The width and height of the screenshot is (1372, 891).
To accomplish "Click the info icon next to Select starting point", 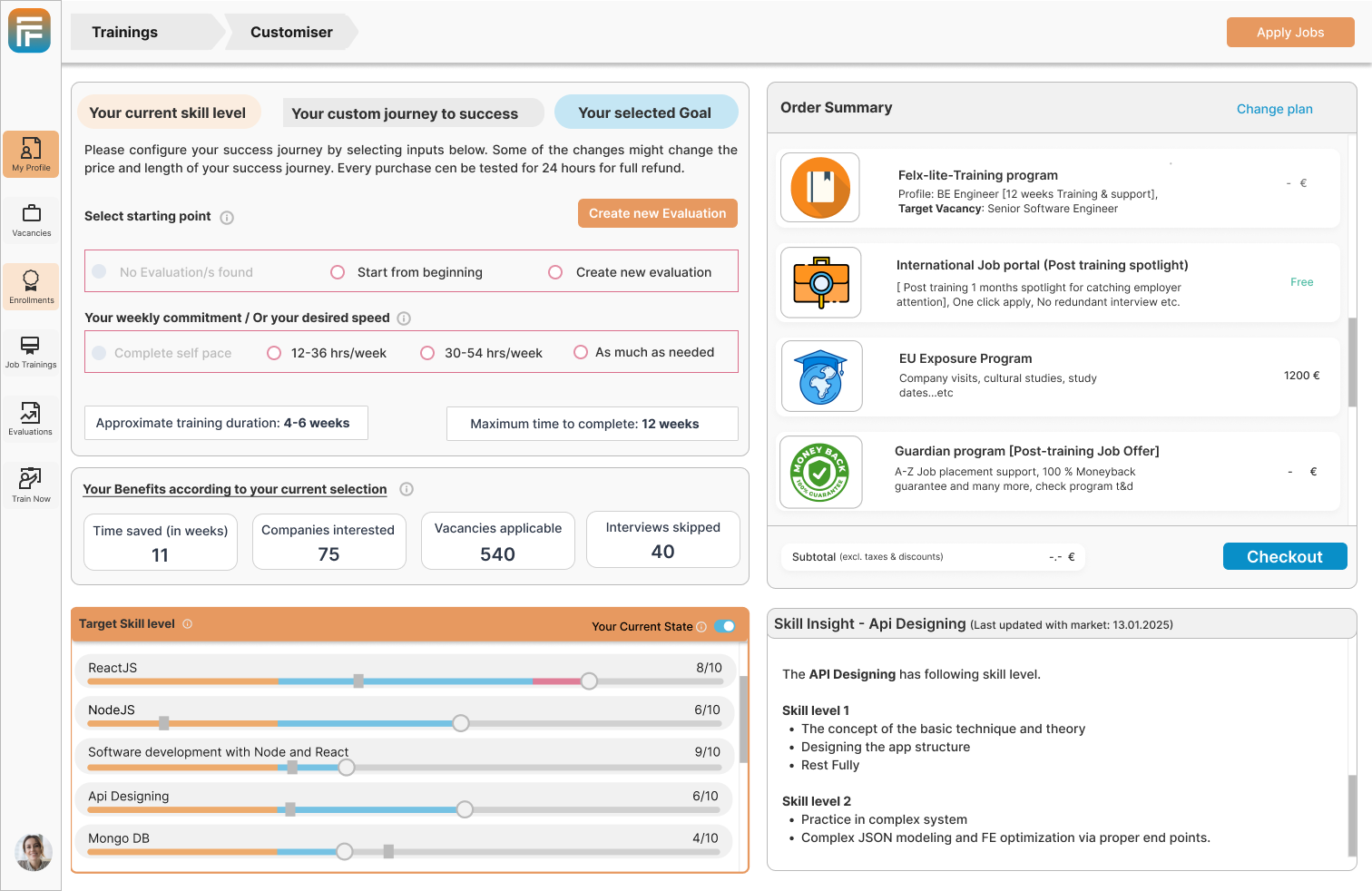I will point(228,217).
